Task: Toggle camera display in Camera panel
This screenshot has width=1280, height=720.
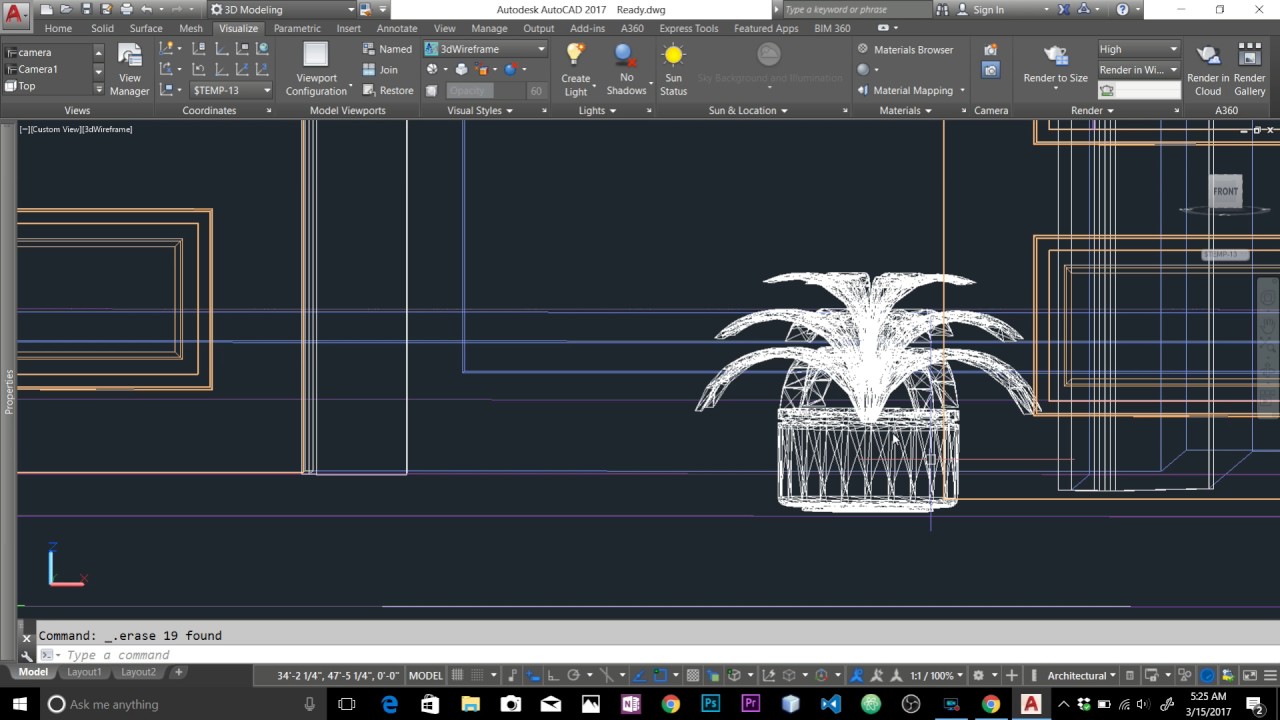Action: pos(990,70)
